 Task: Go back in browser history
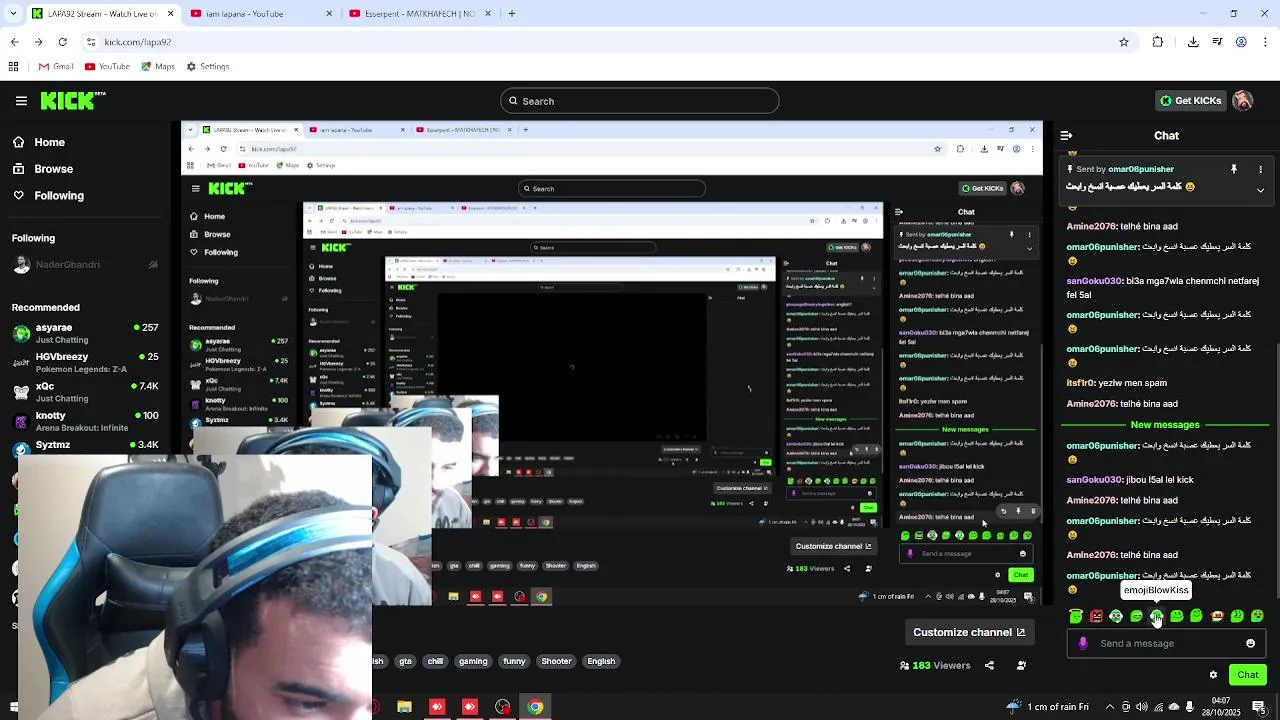pyautogui.click(x=14, y=42)
